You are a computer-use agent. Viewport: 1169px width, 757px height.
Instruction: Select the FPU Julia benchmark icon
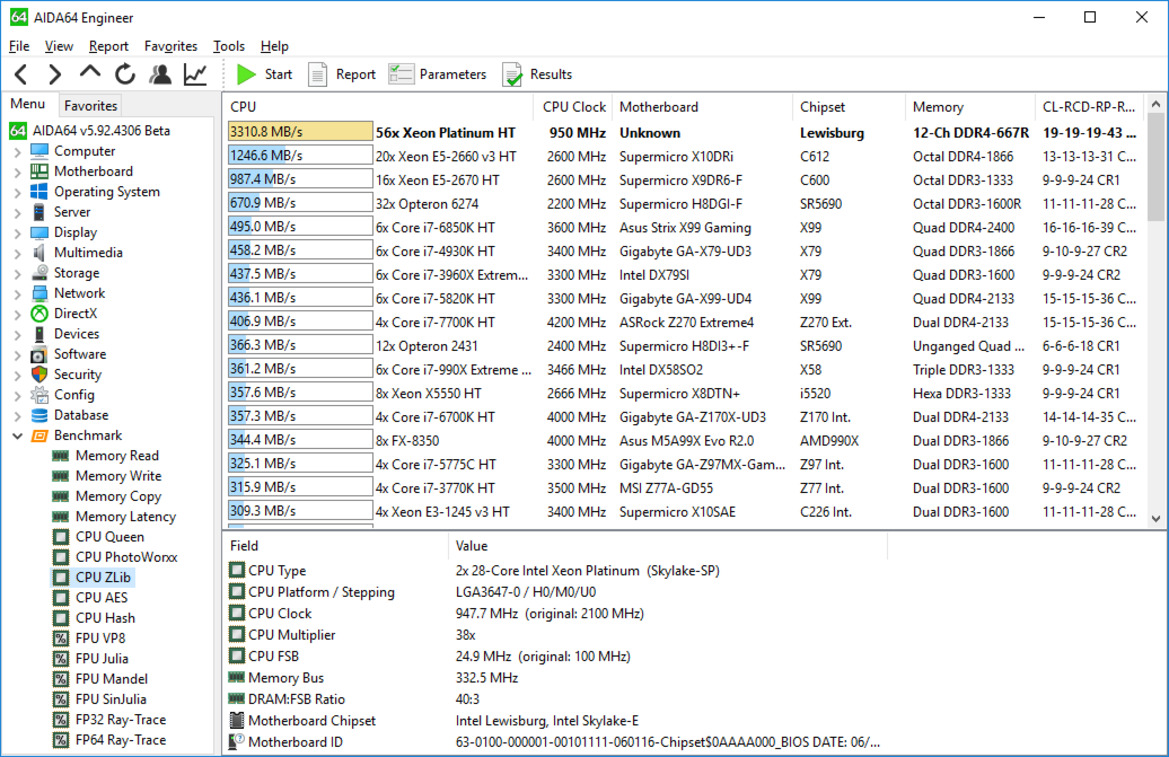click(x=61, y=659)
